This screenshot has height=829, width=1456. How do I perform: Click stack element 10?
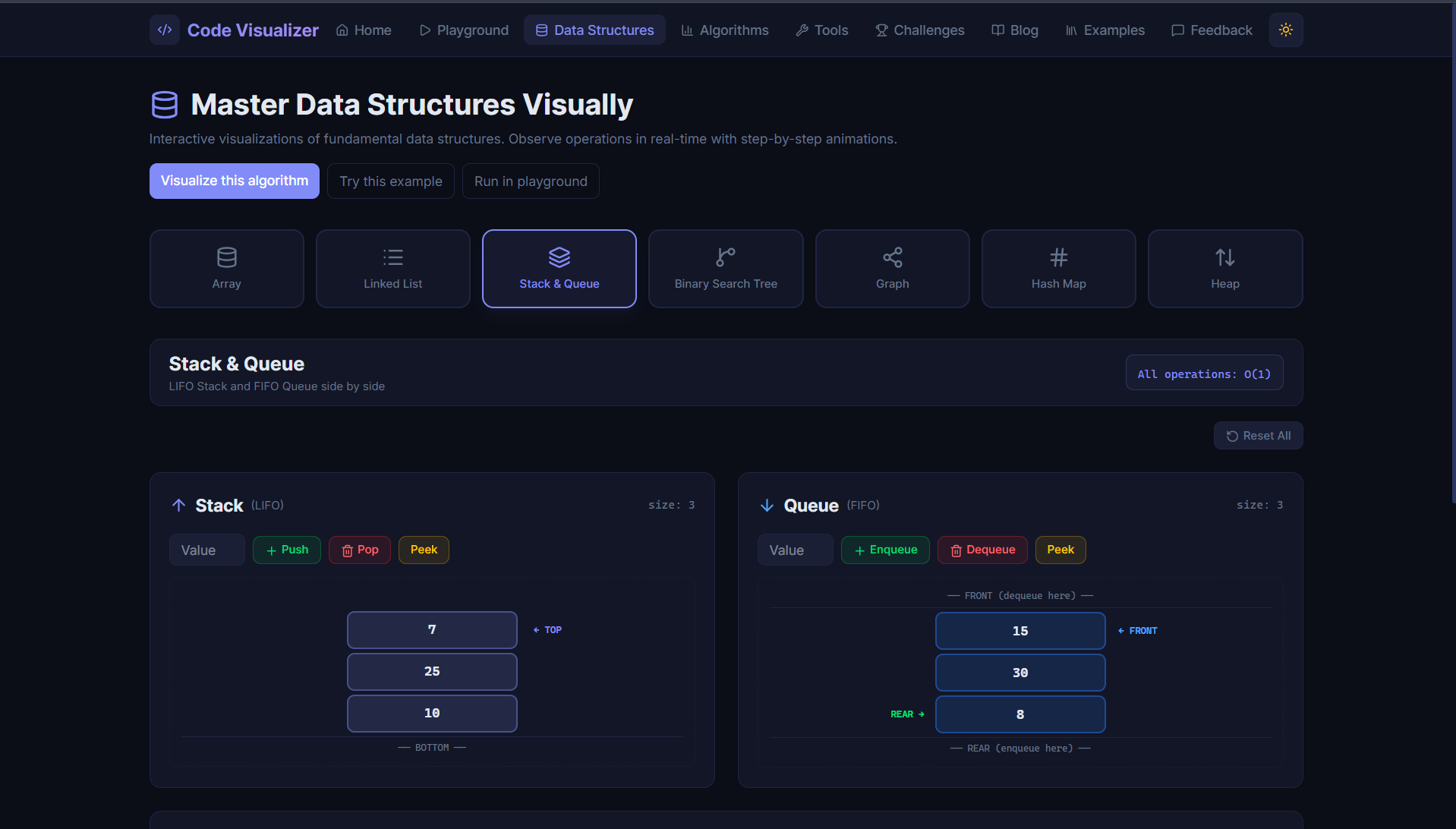(432, 714)
